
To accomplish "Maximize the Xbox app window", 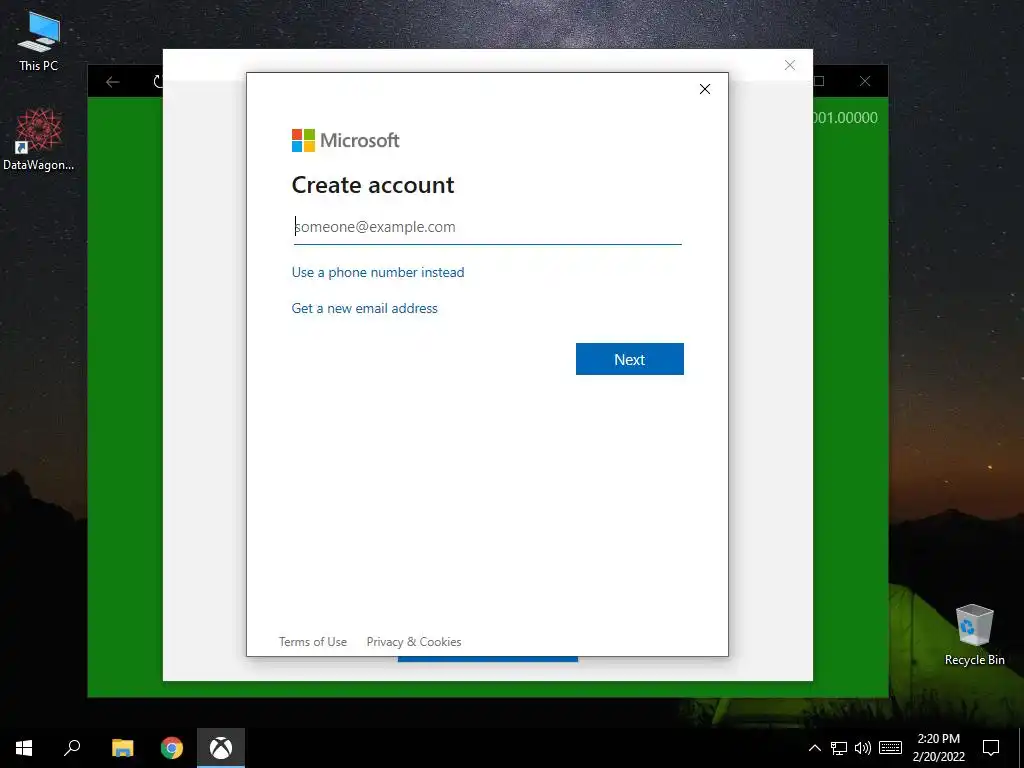I will coord(820,81).
